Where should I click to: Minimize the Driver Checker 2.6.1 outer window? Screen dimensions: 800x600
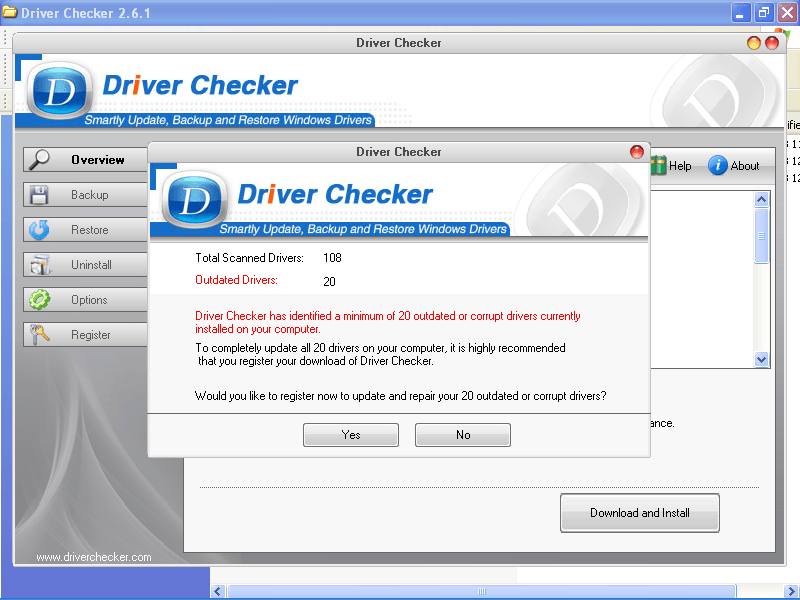(x=740, y=12)
